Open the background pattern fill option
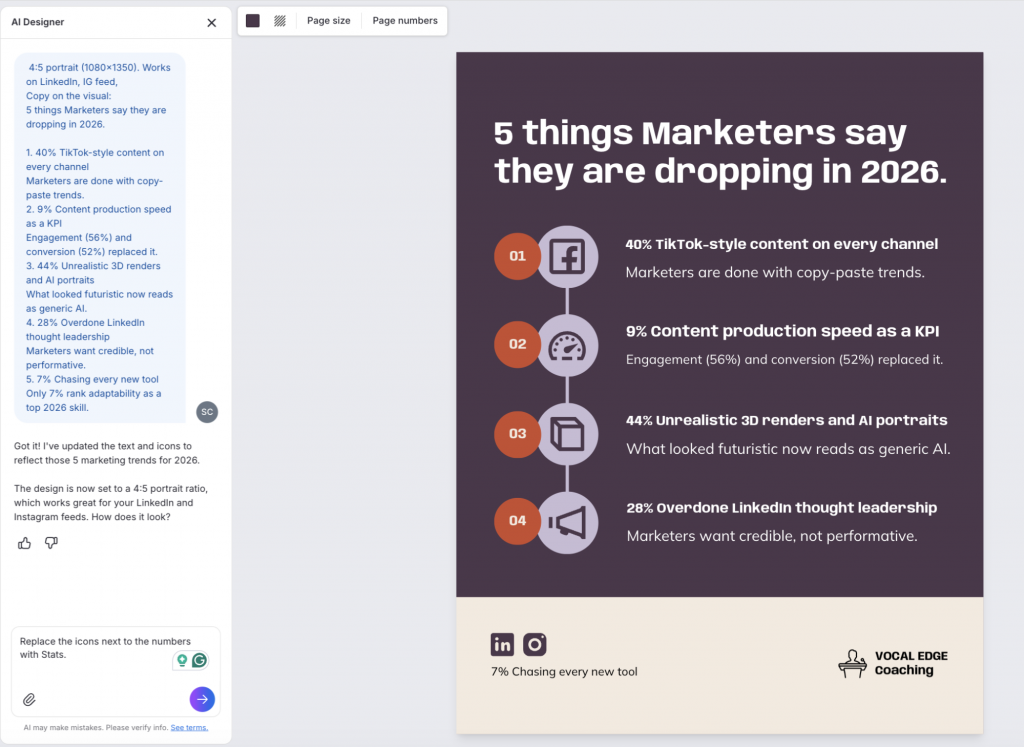Viewport: 1024px width, 747px height. coord(280,21)
